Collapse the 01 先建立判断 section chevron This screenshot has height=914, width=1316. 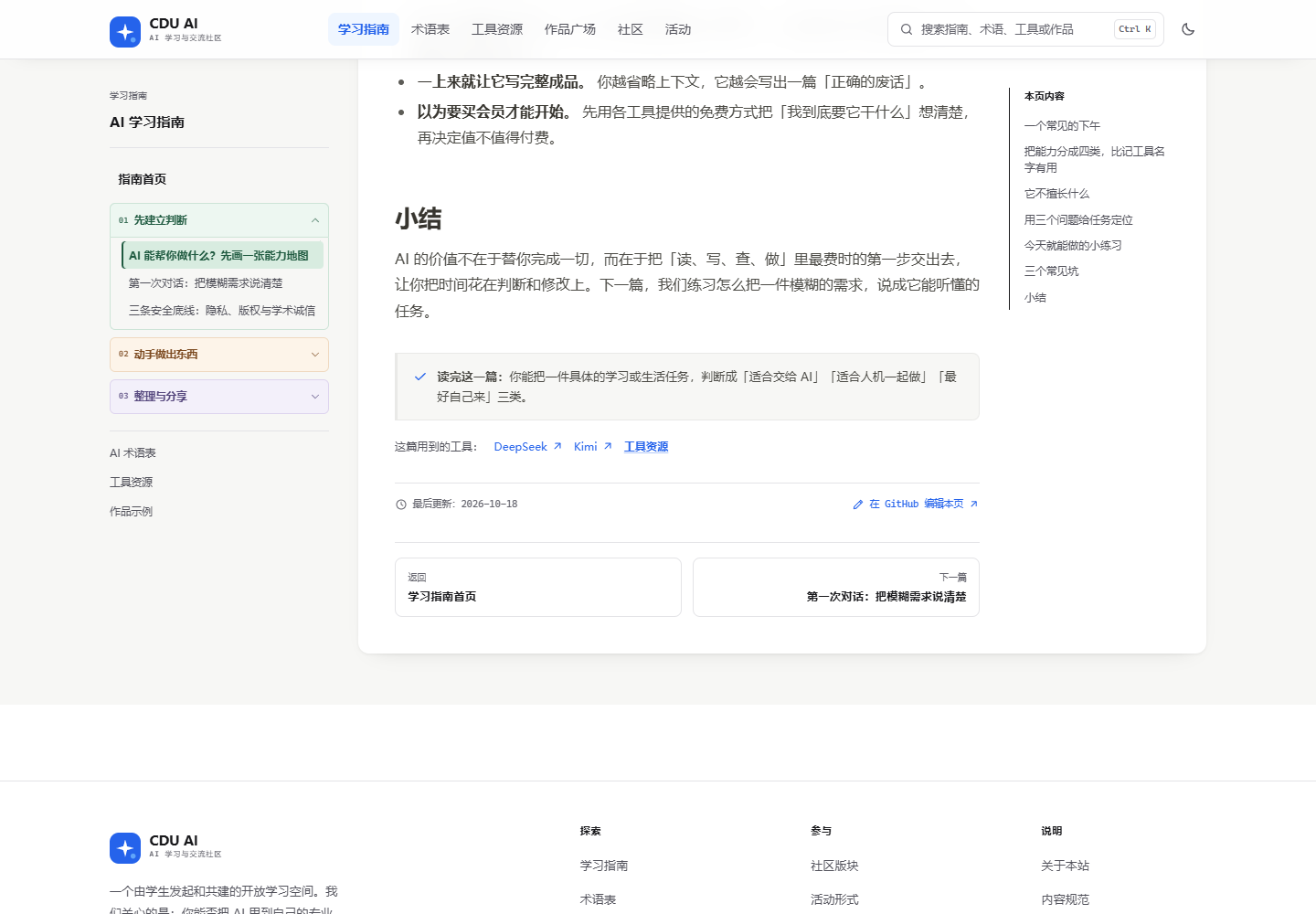coord(315,220)
